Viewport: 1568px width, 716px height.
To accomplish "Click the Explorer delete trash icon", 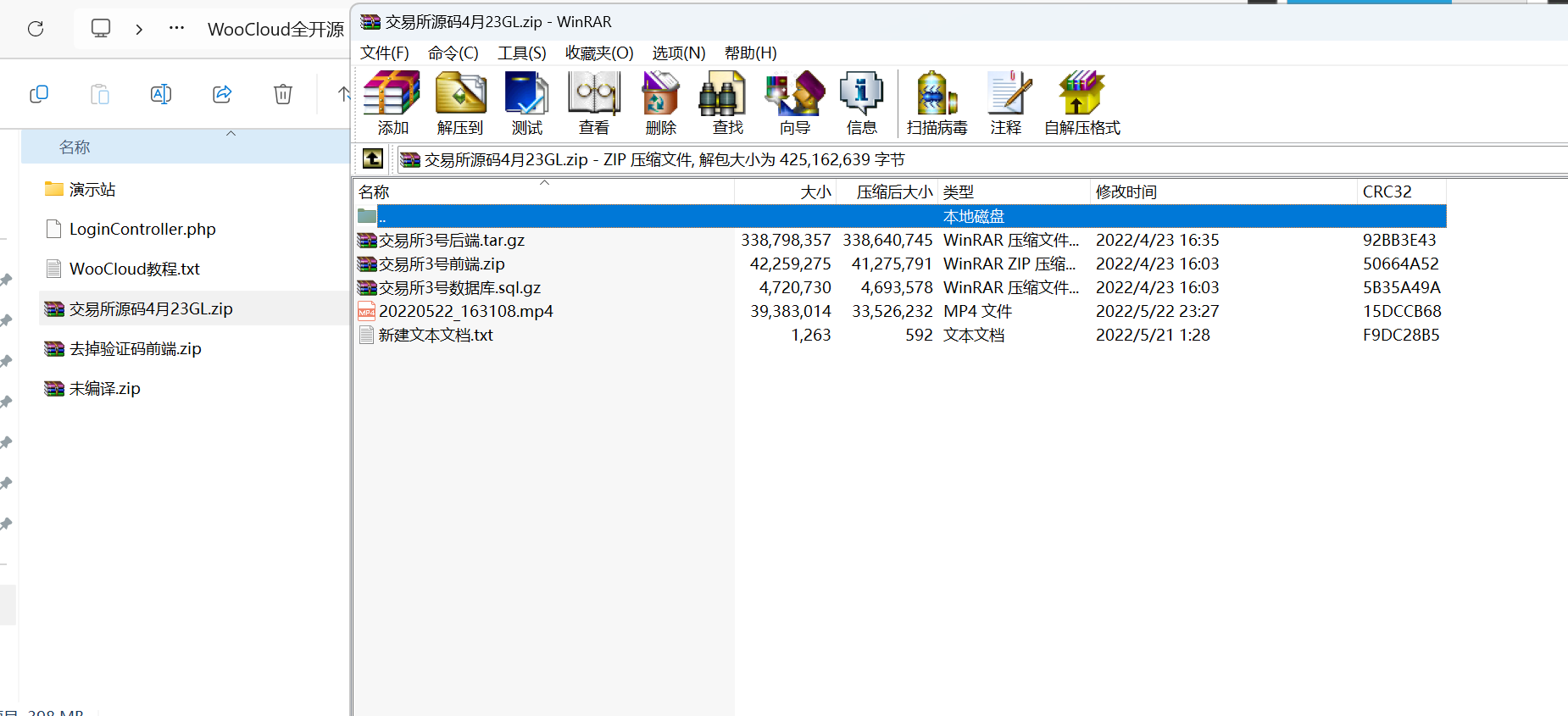I will (x=283, y=94).
